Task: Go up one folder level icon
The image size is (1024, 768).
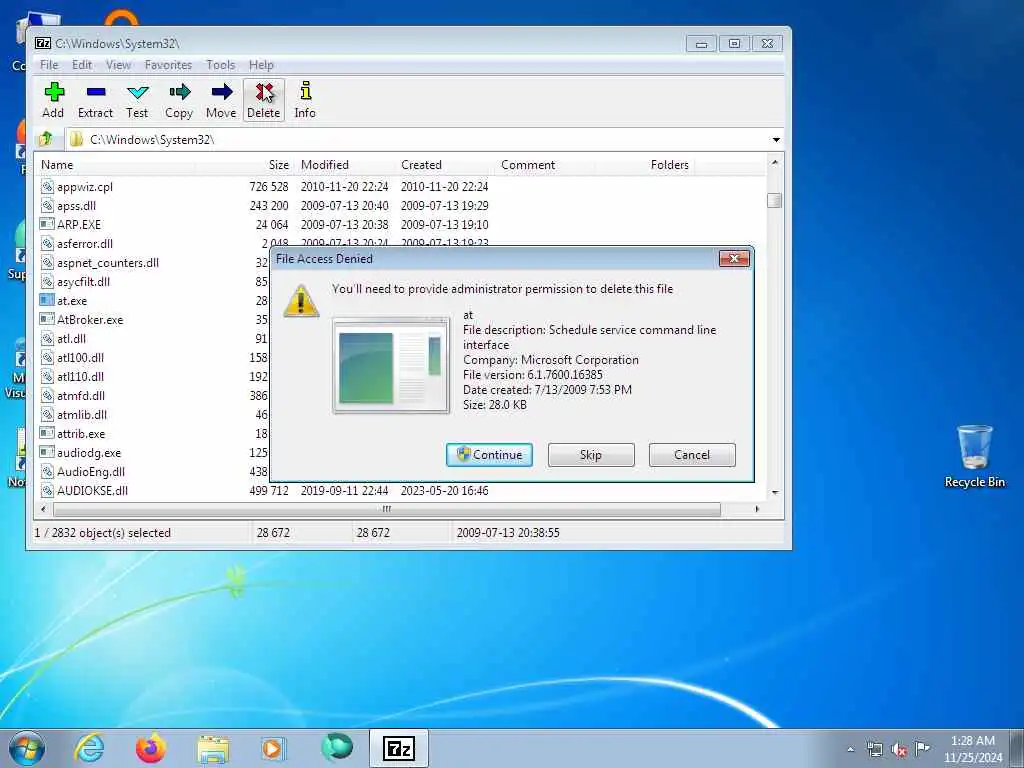Action: (46, 139)
